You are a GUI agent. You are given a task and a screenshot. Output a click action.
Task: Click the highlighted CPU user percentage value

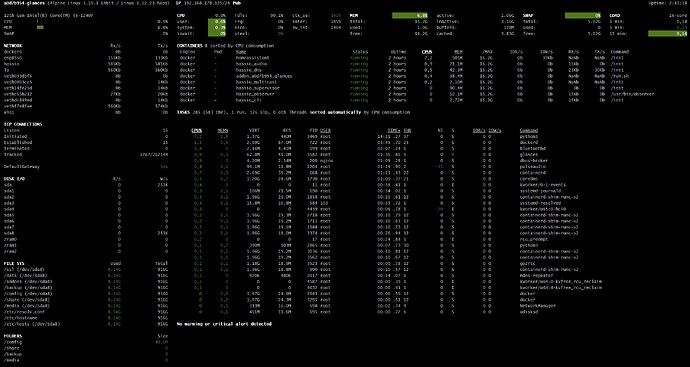(217, 21)
